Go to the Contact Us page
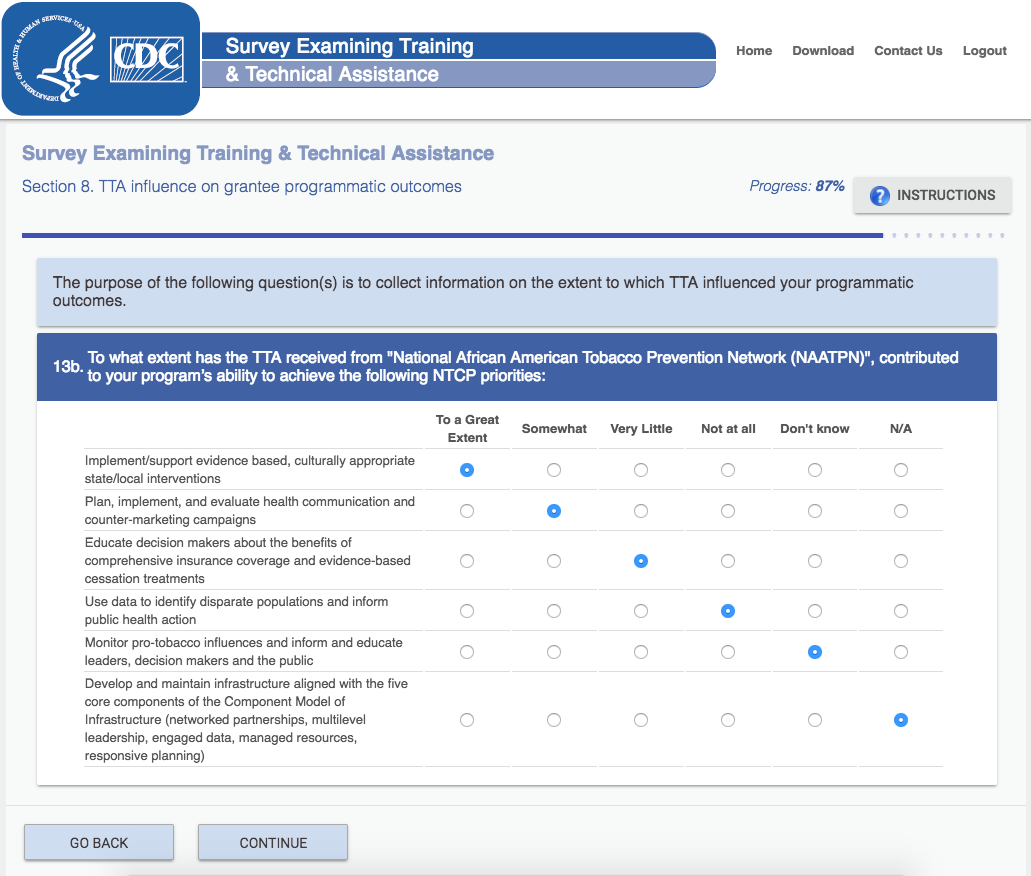1031x876 pixels. tap(908, 51)
